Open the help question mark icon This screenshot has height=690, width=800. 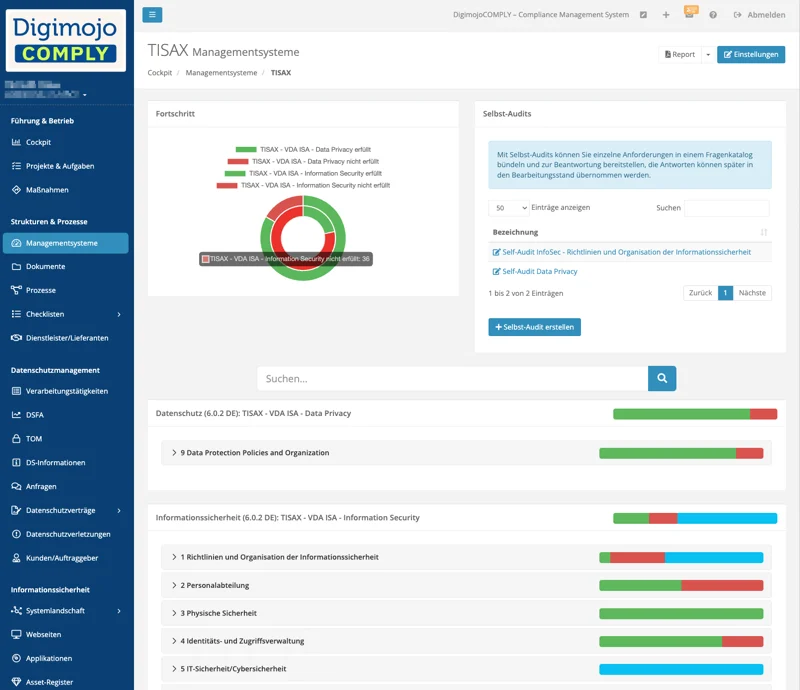pos(713,15)
